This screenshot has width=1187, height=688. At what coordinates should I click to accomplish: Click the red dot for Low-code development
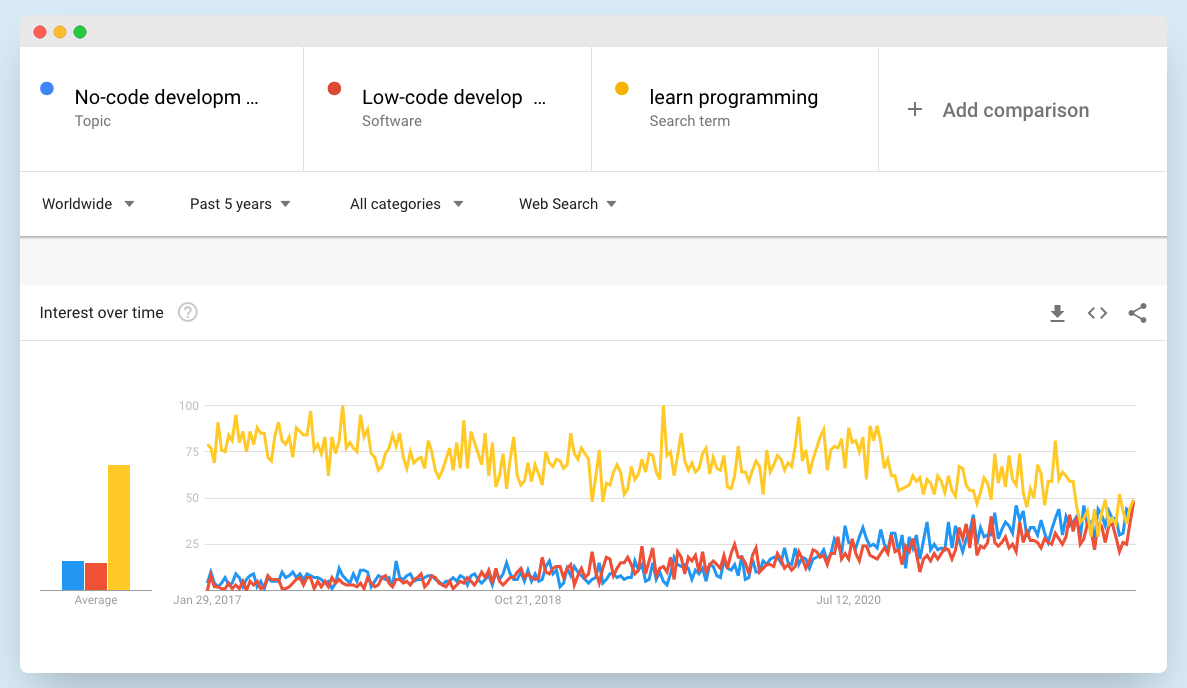pos(335,89)
